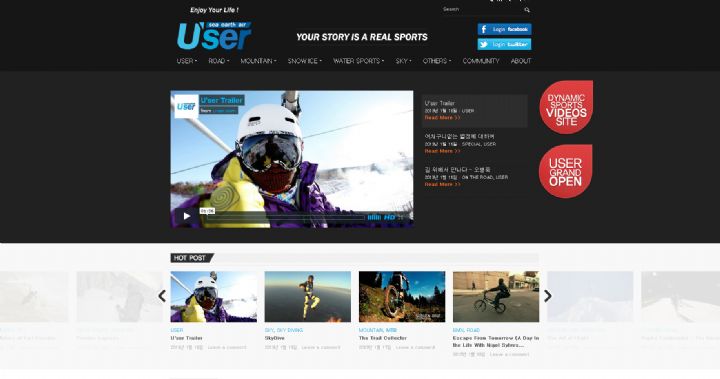Click inside the Search input field

[x=481, y=9]
